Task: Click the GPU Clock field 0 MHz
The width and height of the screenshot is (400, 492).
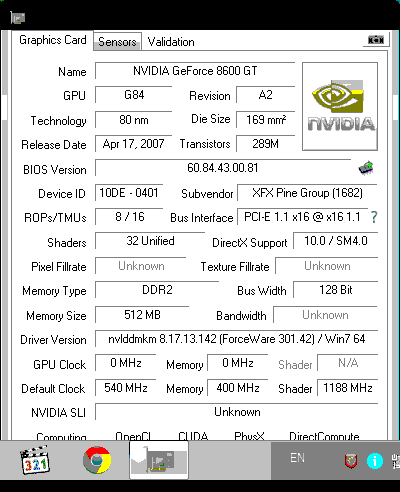Action: (126, 363)
